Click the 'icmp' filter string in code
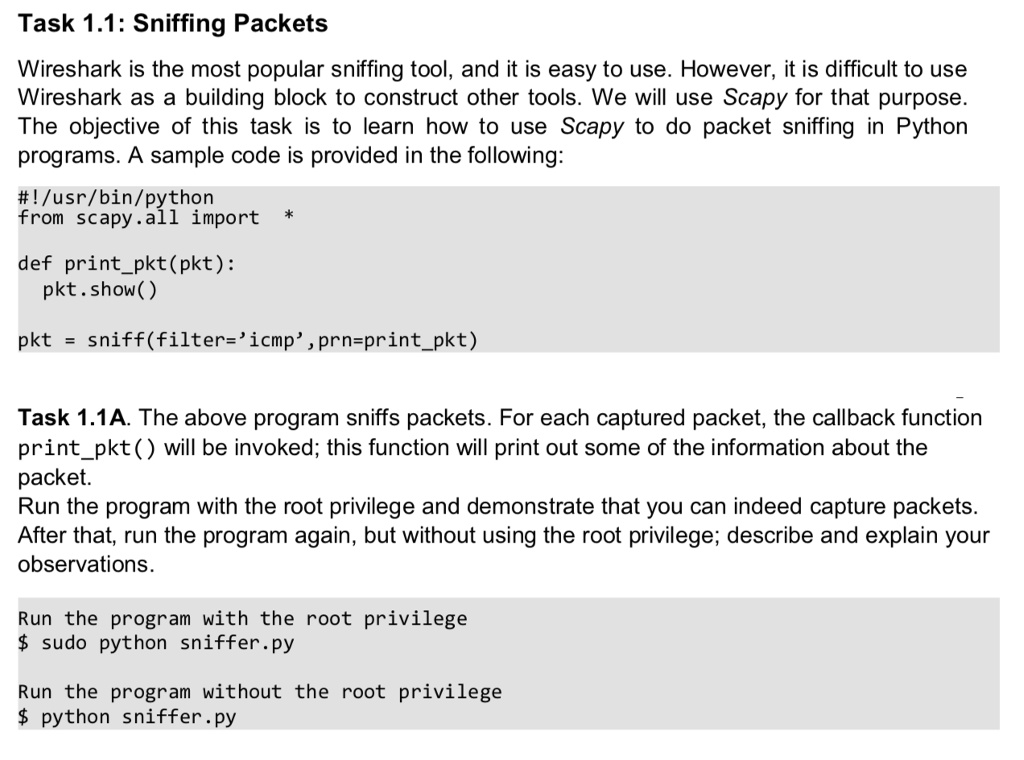Viewport: 1024px width, 760px height. click(x=272, y=340)
